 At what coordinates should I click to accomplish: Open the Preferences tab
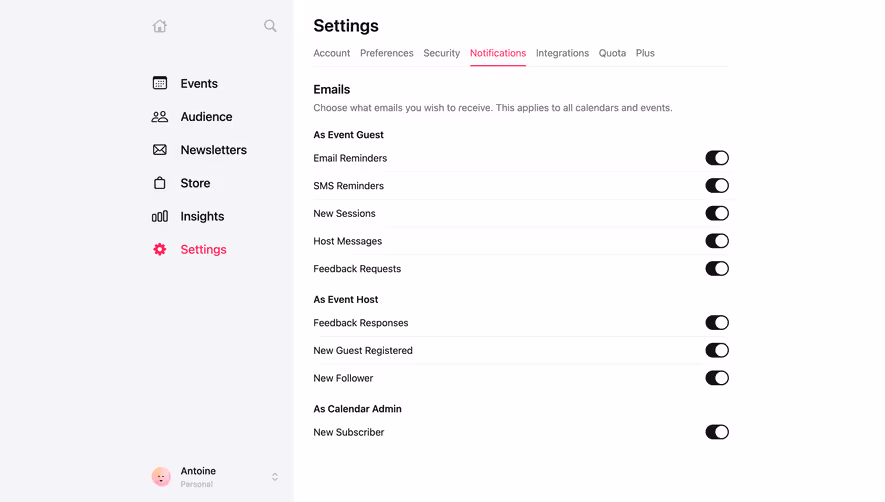point(387,53)
